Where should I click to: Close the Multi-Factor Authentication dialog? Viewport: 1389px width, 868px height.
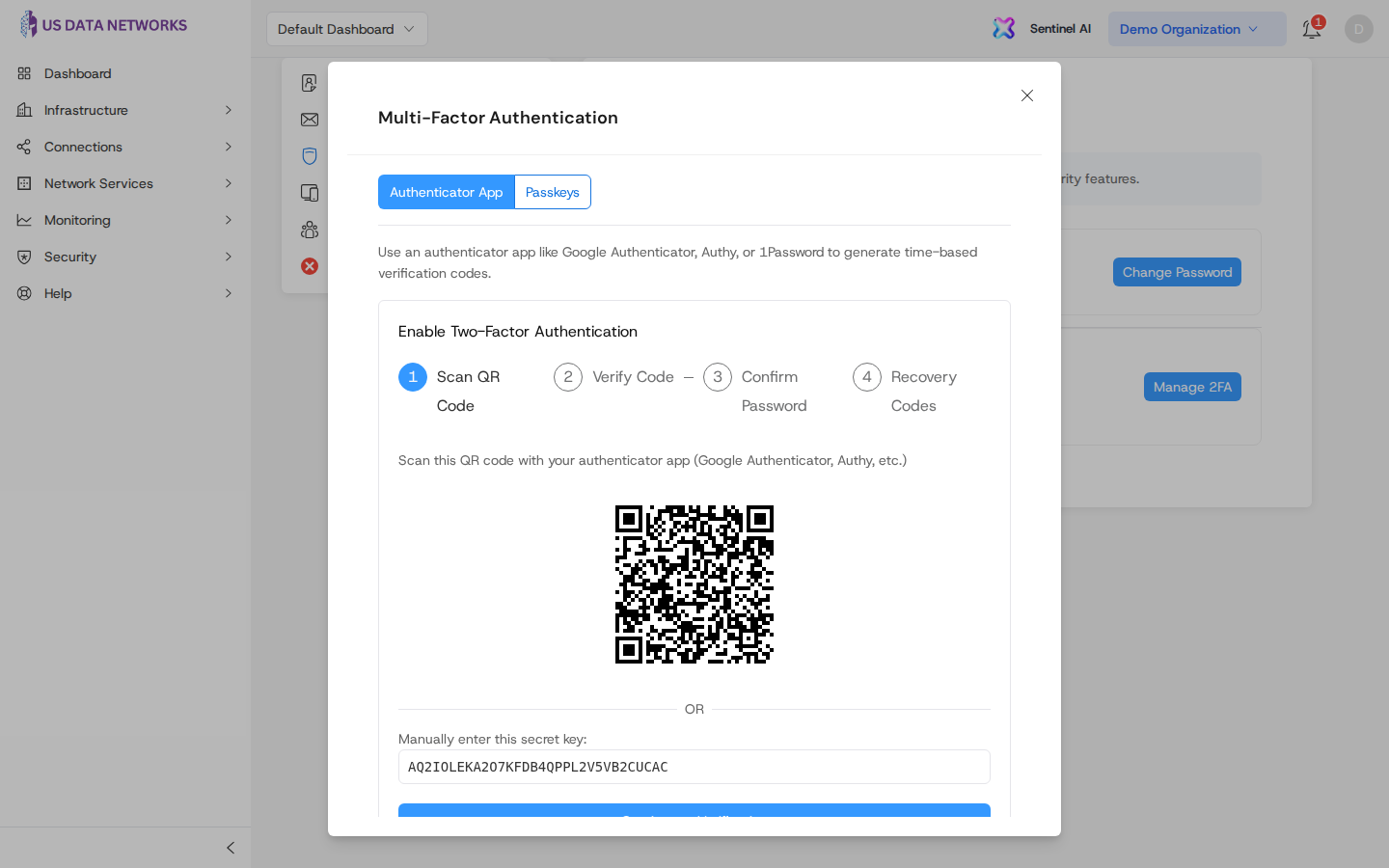1027,95
